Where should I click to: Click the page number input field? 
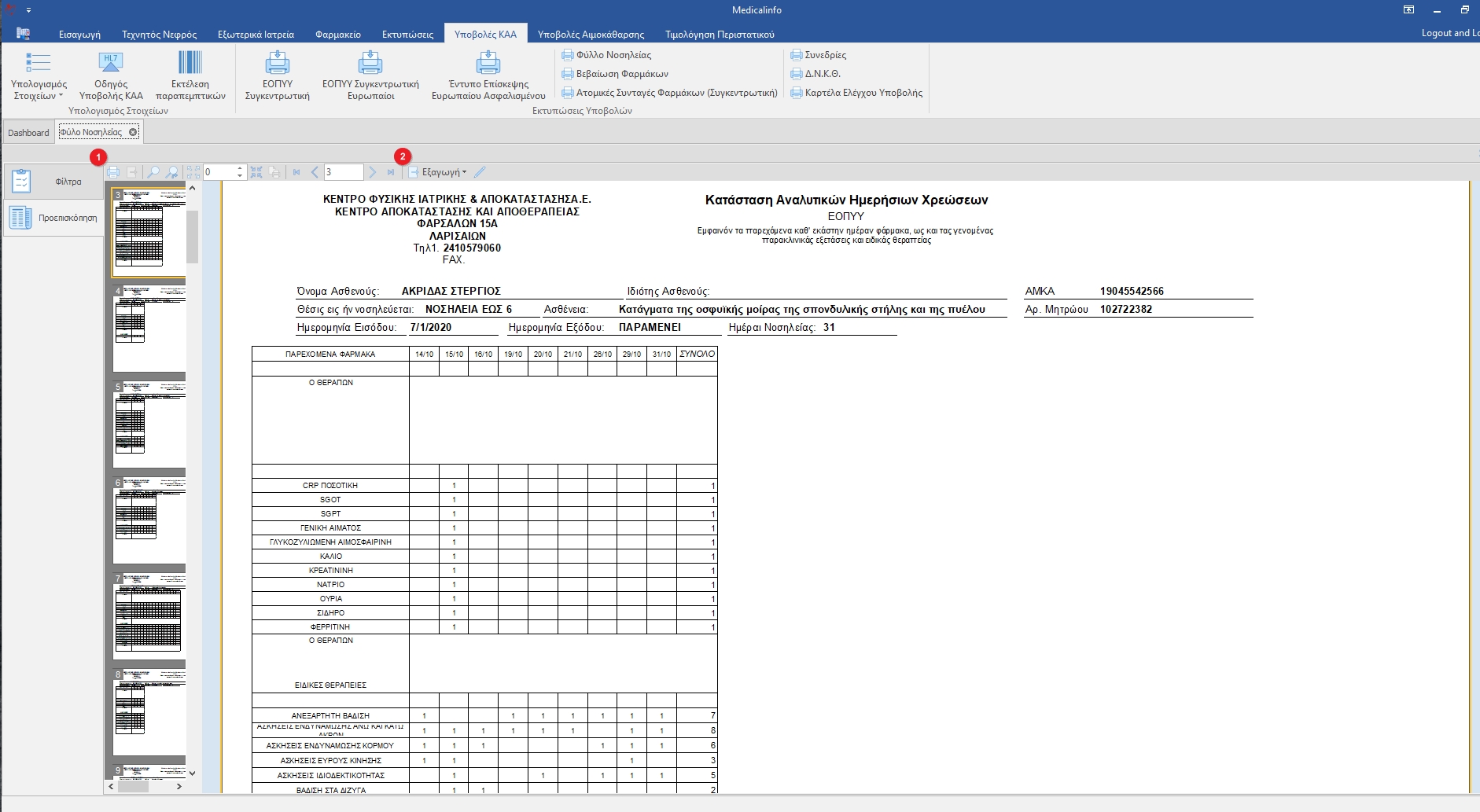coord(343,172)
